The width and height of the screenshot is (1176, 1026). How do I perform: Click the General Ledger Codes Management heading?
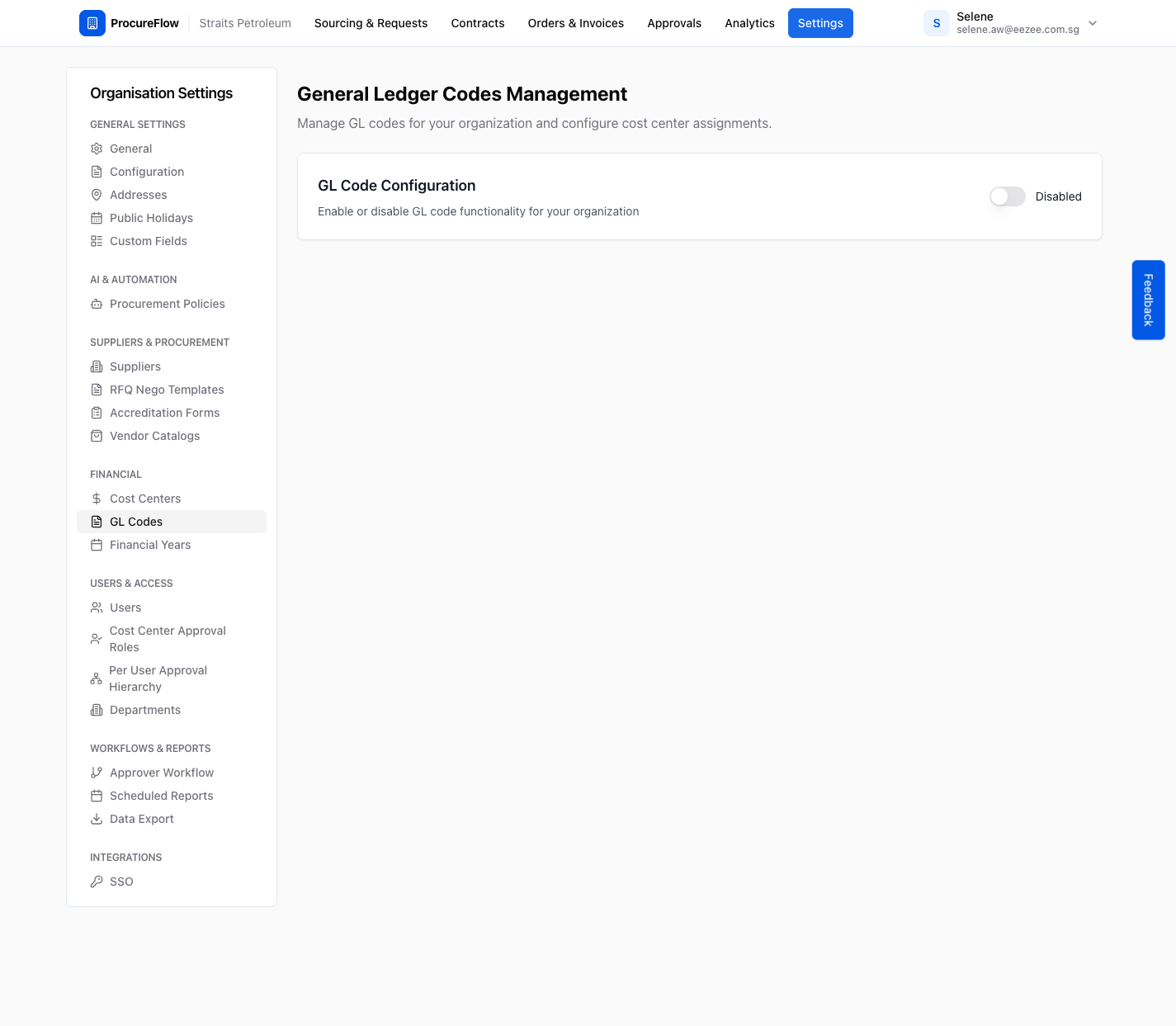point(462,94)
